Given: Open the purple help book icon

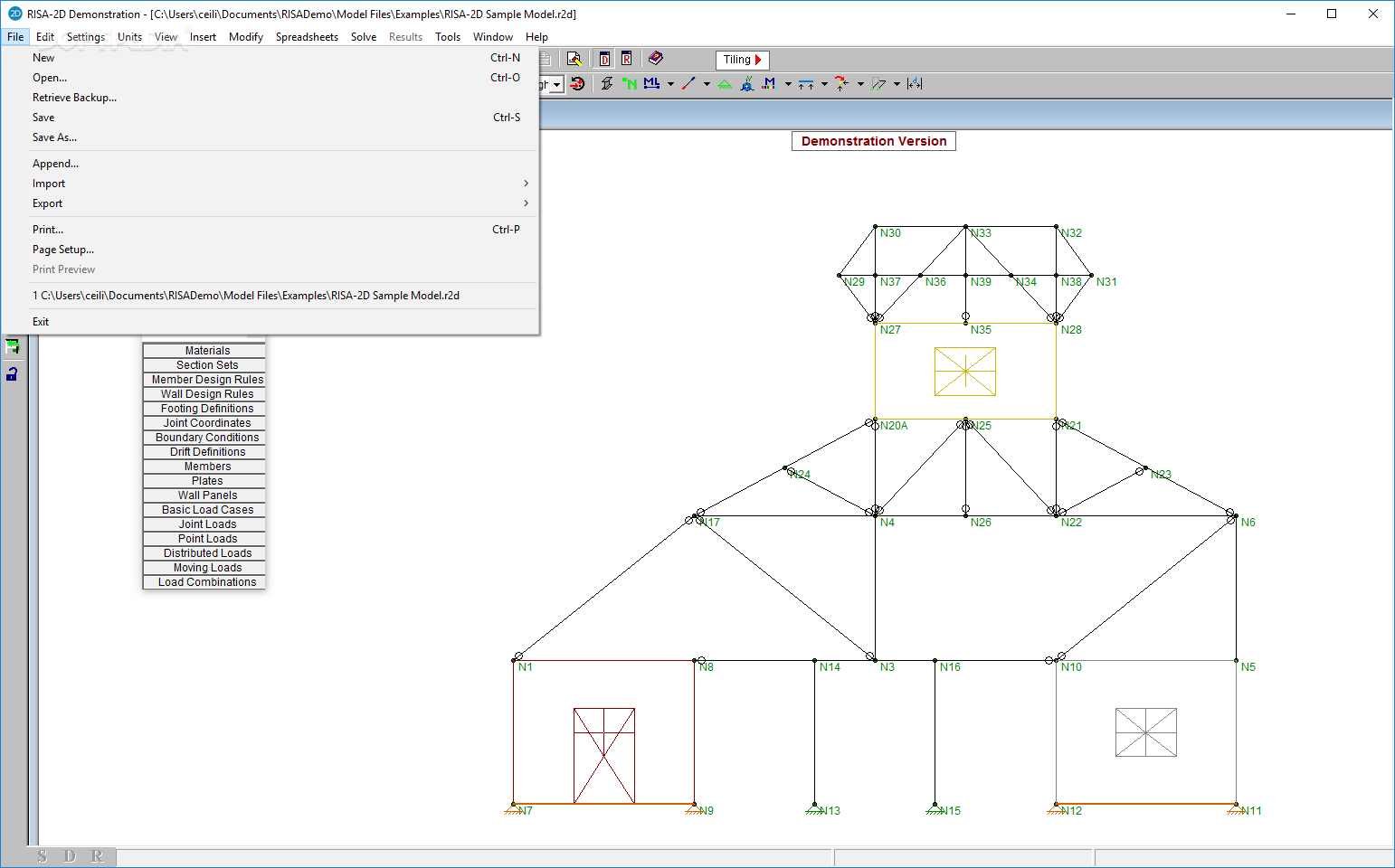Looking at the screenshot, I should pyautogui.click(x=656, y=59).
